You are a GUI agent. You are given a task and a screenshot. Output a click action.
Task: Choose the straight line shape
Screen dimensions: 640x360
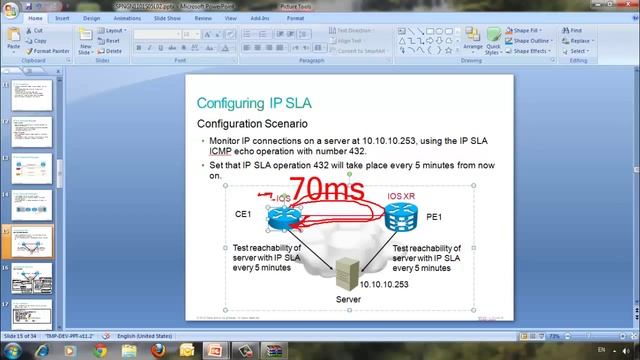[x=411, y=31]
